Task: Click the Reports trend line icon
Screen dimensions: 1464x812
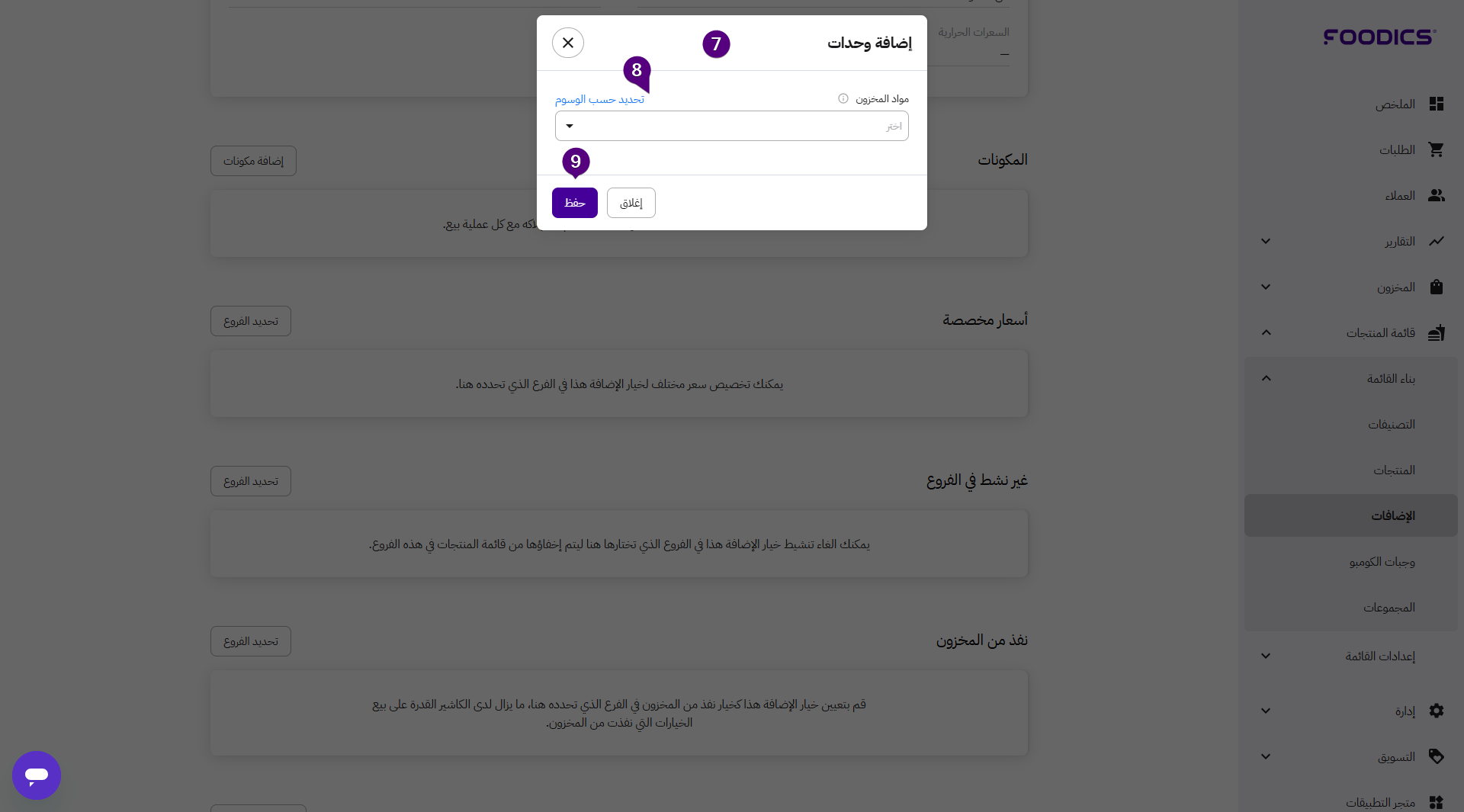Action: [1437, 241]
